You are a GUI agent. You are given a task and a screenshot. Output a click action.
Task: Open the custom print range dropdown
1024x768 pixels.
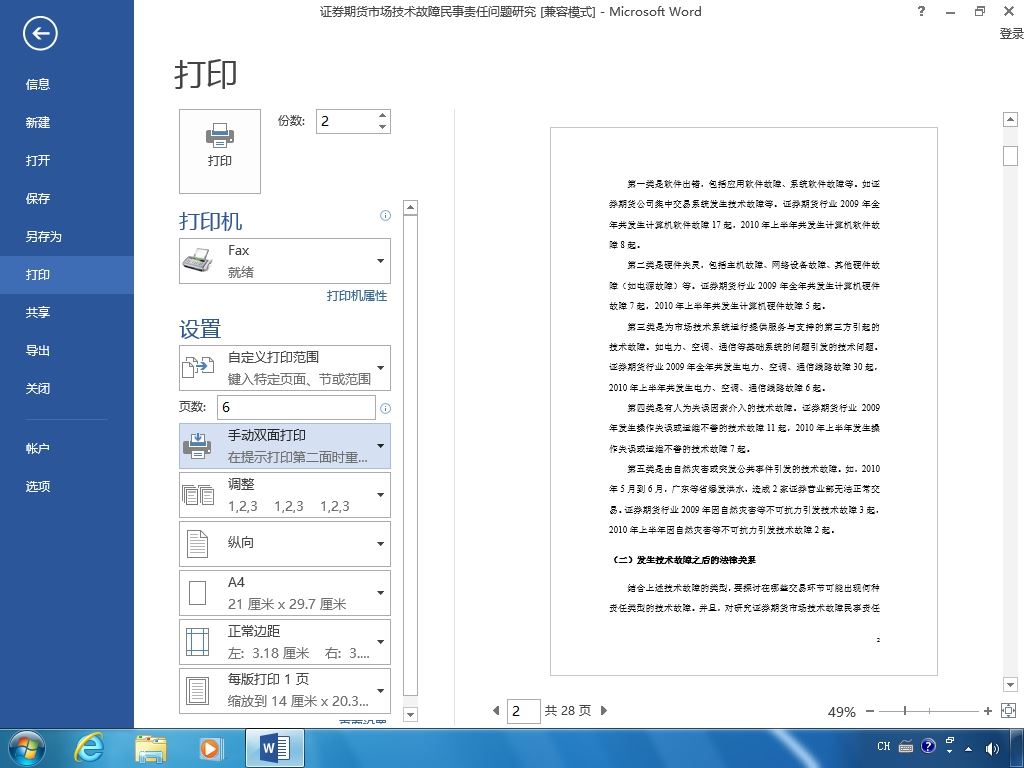(x=285, y=368)
